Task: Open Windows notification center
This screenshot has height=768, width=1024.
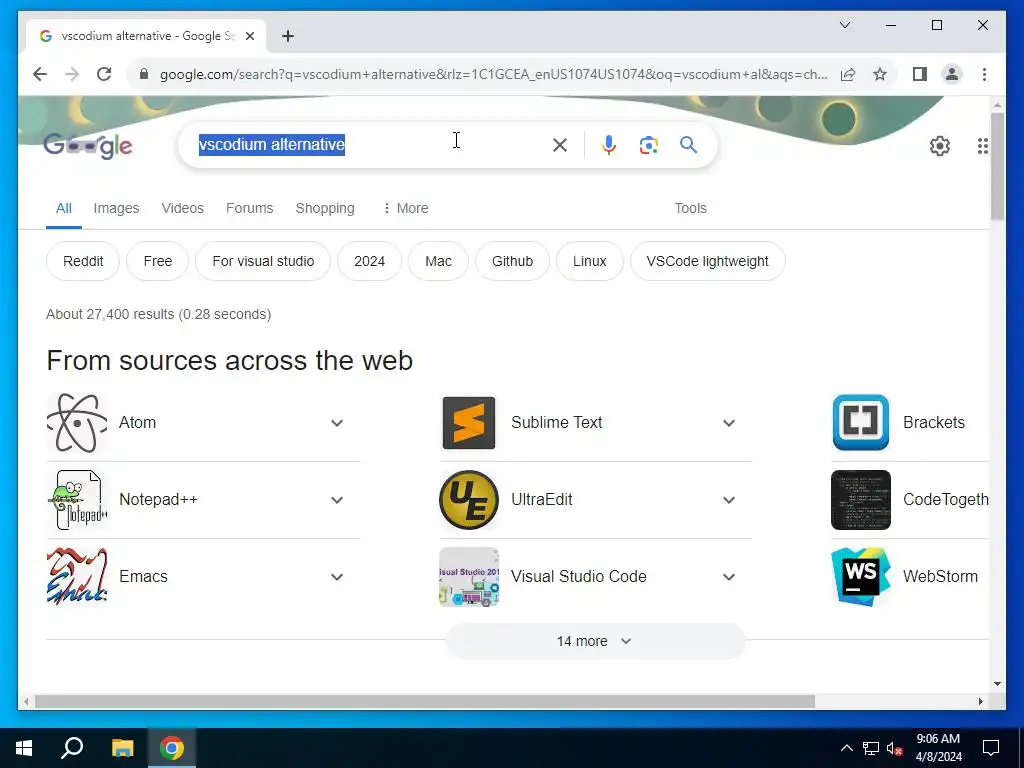Action: [x=991, y=748]
